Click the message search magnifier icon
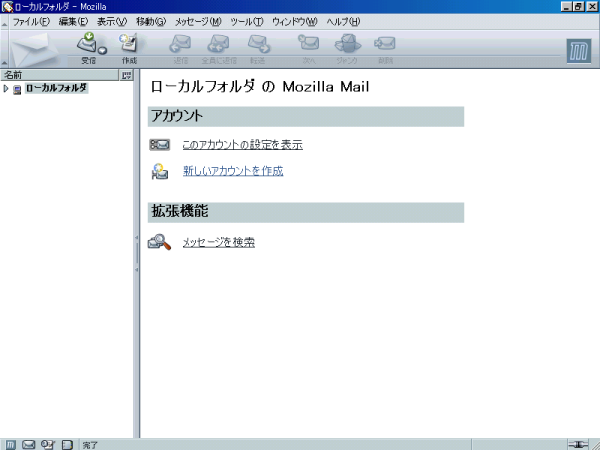Screen dimensions: 600x450 coord(160,242)
